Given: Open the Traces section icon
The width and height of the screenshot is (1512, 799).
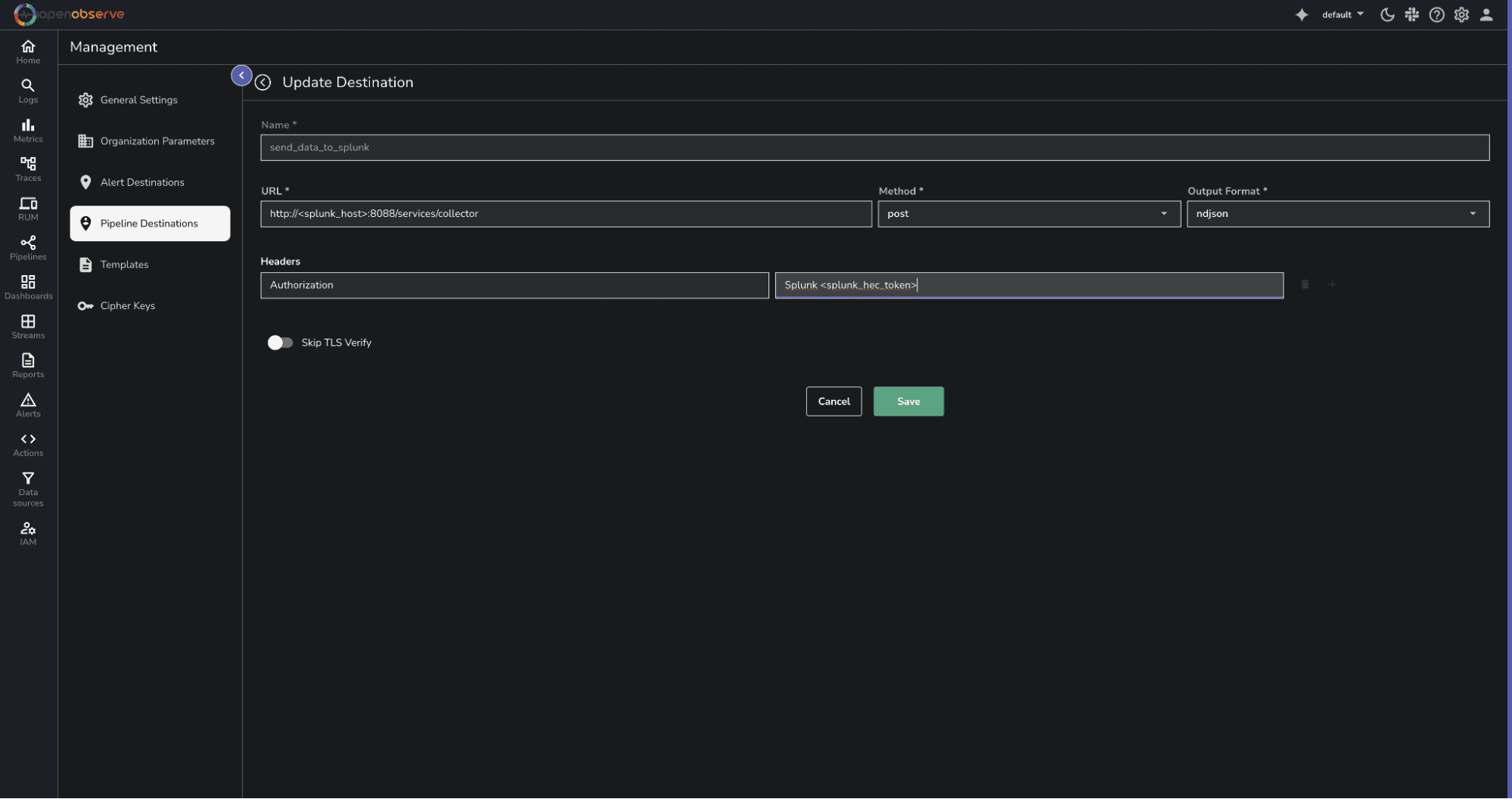Looking at the screenshot, I should pyautogui.click(x=28, y=169).
